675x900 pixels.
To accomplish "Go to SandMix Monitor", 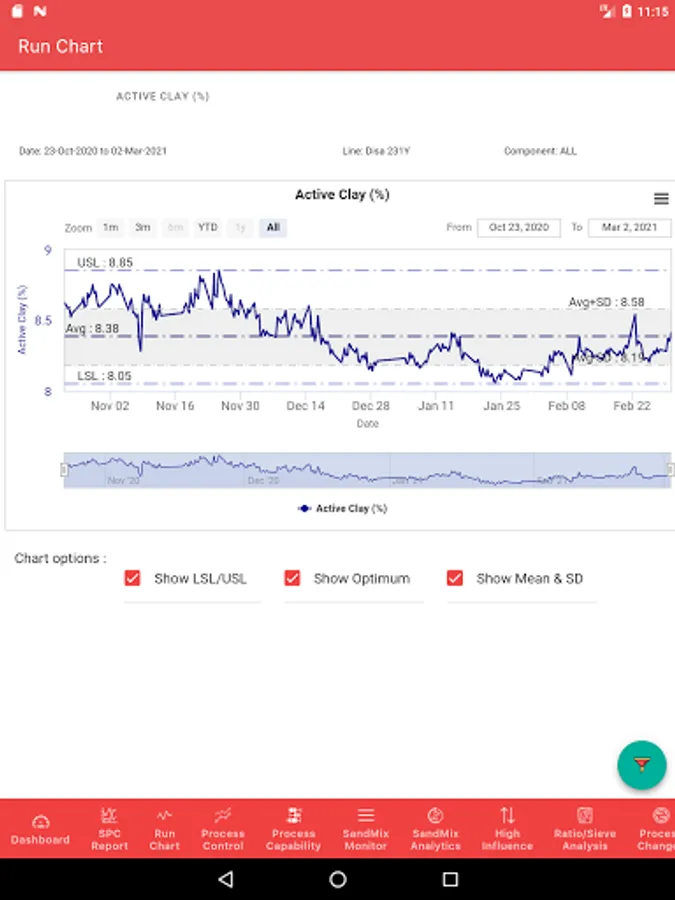I will [365, 829].
